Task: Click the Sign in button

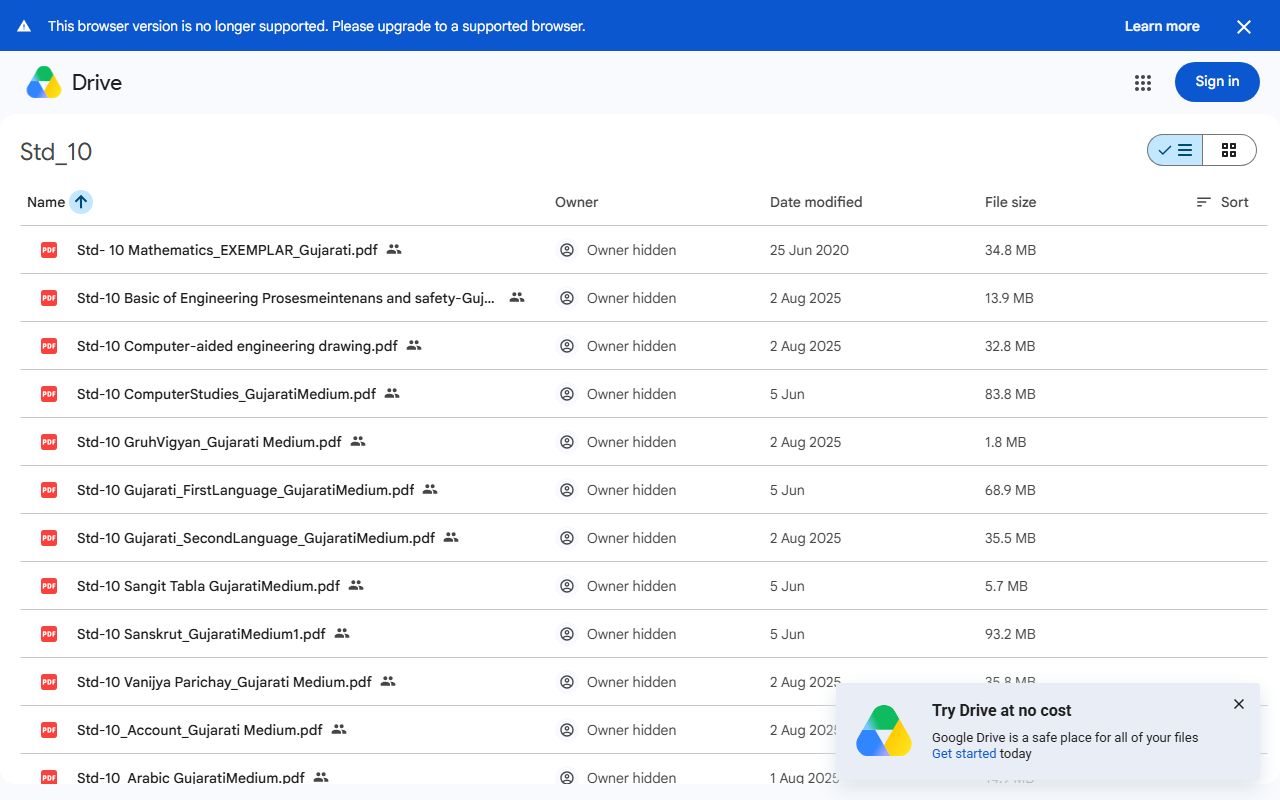Action: (x=1217, y=82)
